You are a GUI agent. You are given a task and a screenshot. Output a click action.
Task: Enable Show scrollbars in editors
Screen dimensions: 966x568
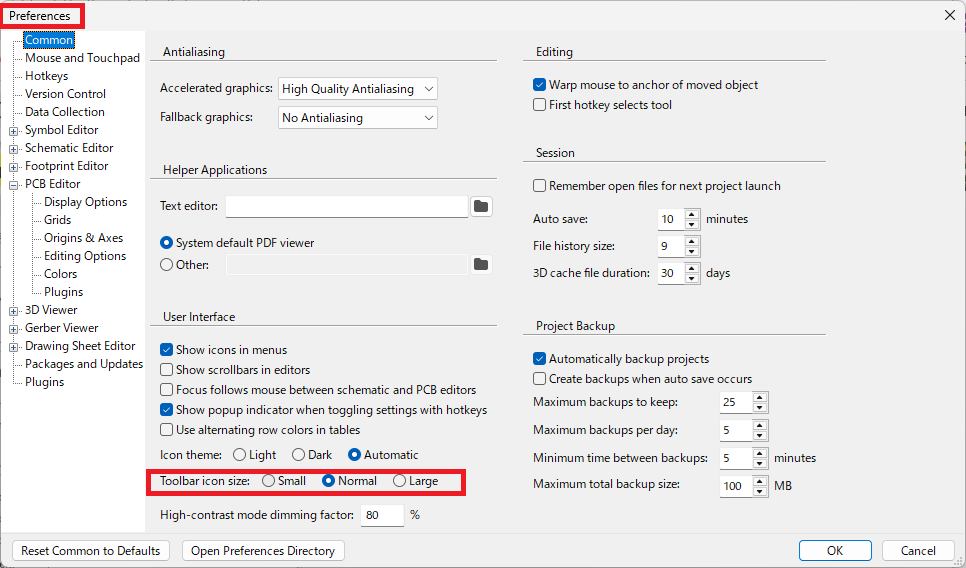[167, 370]
